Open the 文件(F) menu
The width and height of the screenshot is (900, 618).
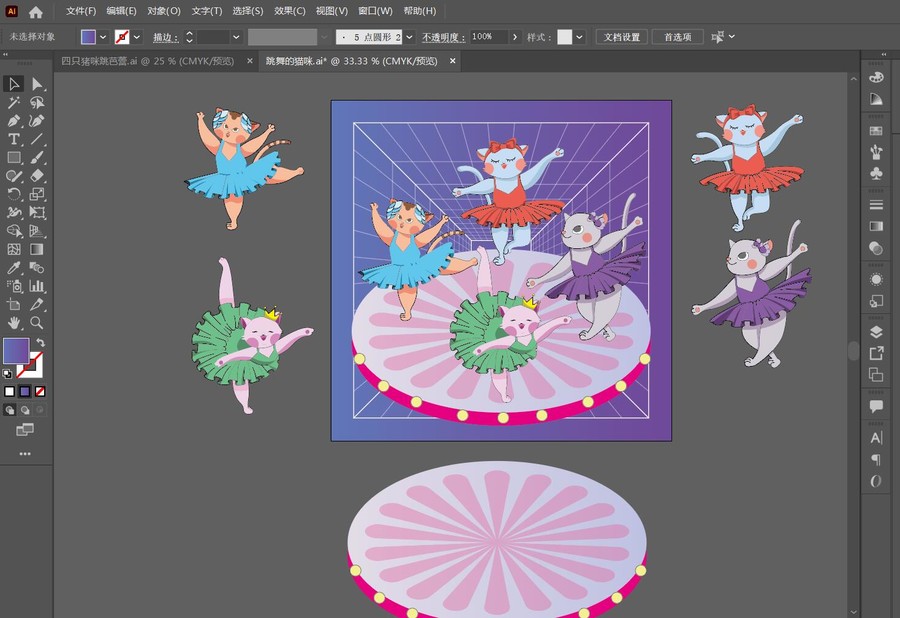[x=81, y=11]
